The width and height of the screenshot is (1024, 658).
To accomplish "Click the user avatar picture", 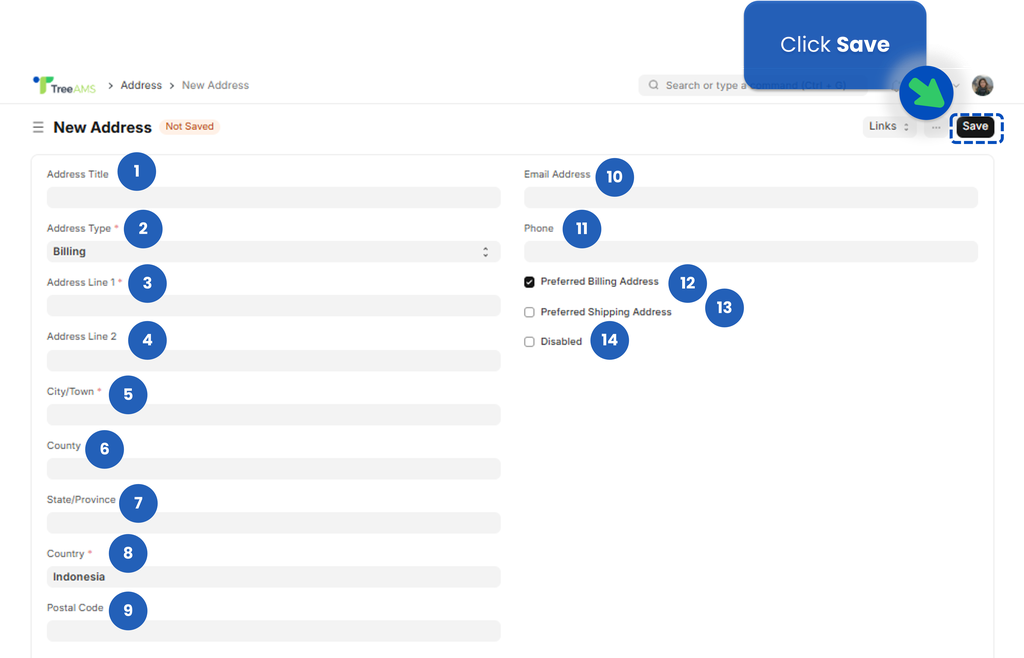I will pyautogui.click(x=982, y=86).
